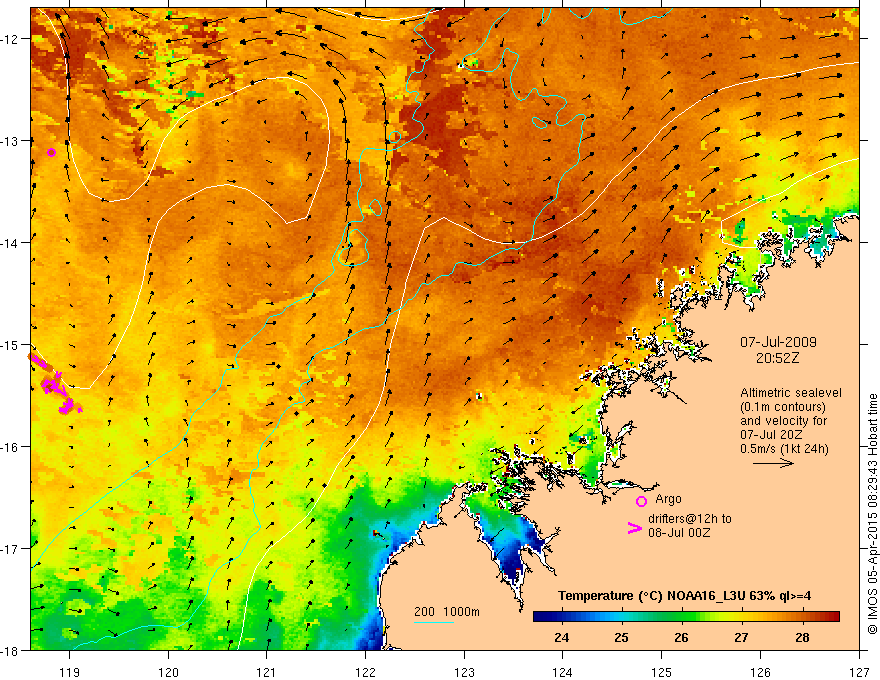Click the color bar near 28 degrees

point(803,617)
